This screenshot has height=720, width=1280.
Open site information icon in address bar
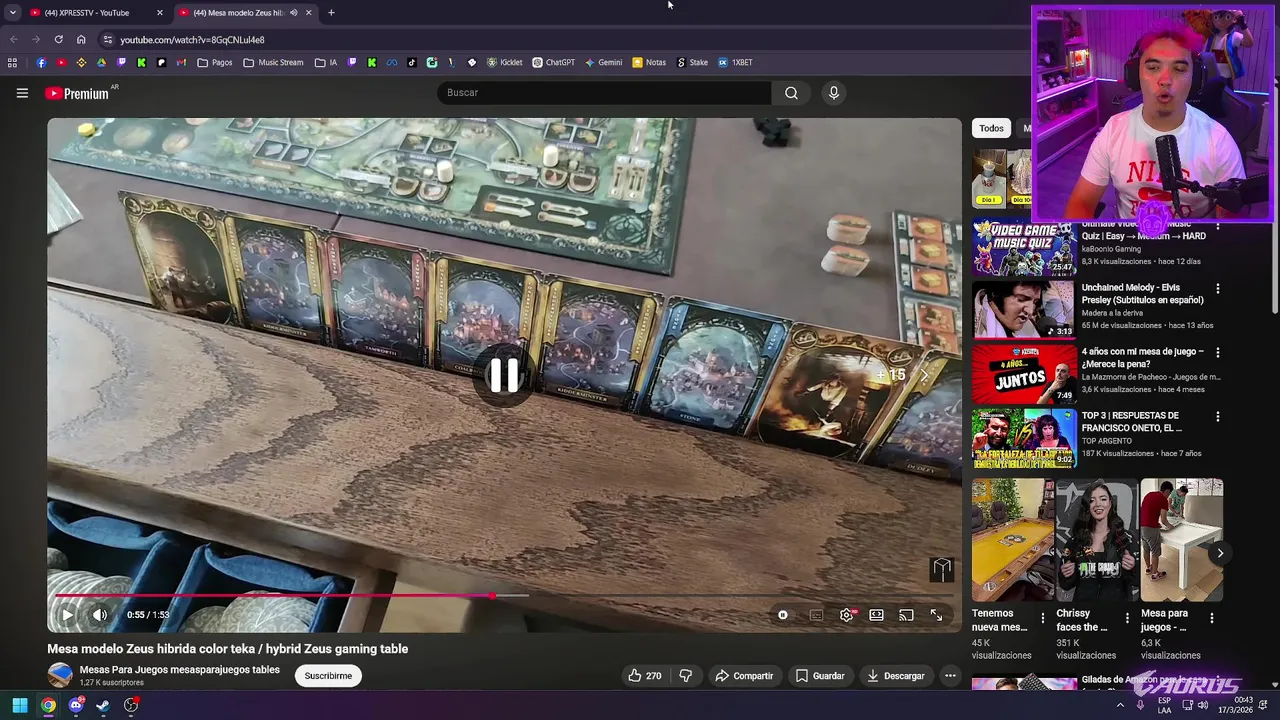pyautogui.click(x=107, y=40)
